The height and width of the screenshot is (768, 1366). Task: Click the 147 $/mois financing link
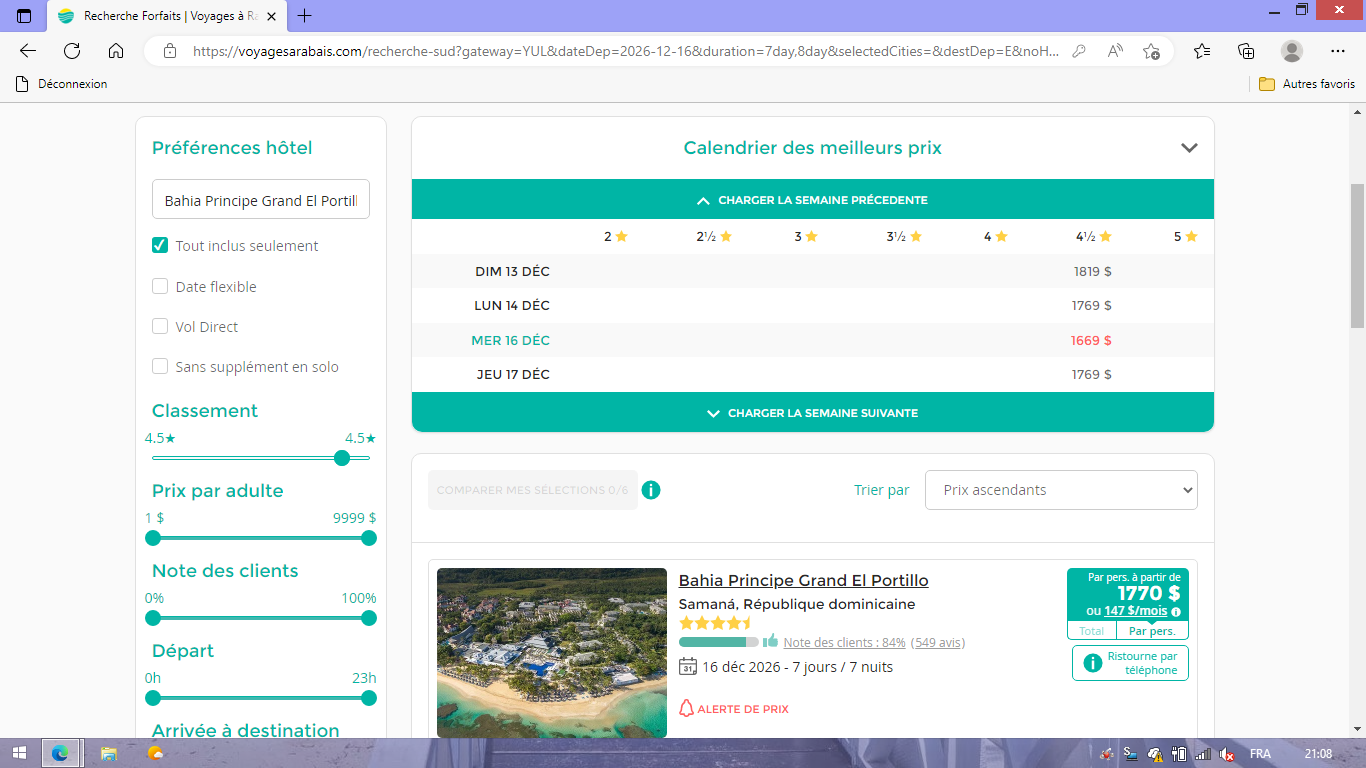coord(1135,611)
